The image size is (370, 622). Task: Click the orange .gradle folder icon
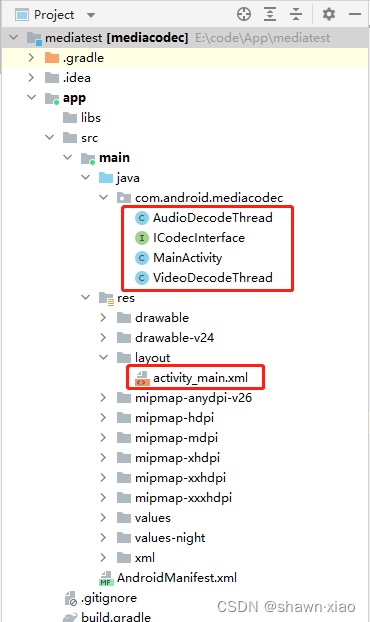click(52, 58)
